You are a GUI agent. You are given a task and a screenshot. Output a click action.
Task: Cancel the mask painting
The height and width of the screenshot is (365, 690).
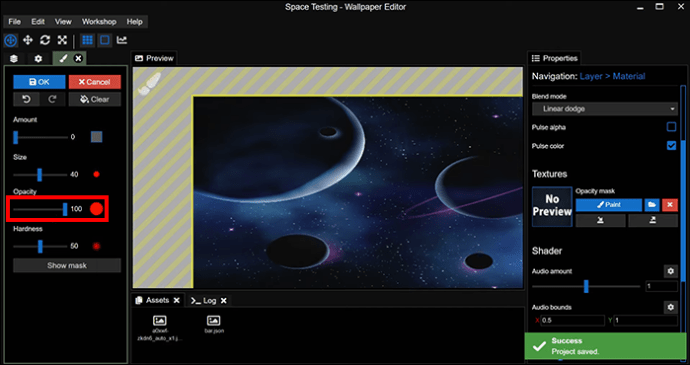pyautogui.click(x=95, y=82)
